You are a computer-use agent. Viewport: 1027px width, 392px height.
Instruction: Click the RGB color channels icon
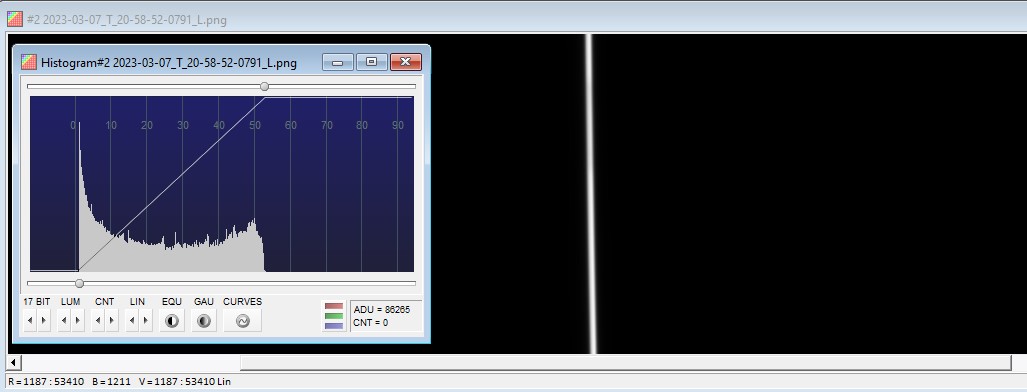pos(334,316)
